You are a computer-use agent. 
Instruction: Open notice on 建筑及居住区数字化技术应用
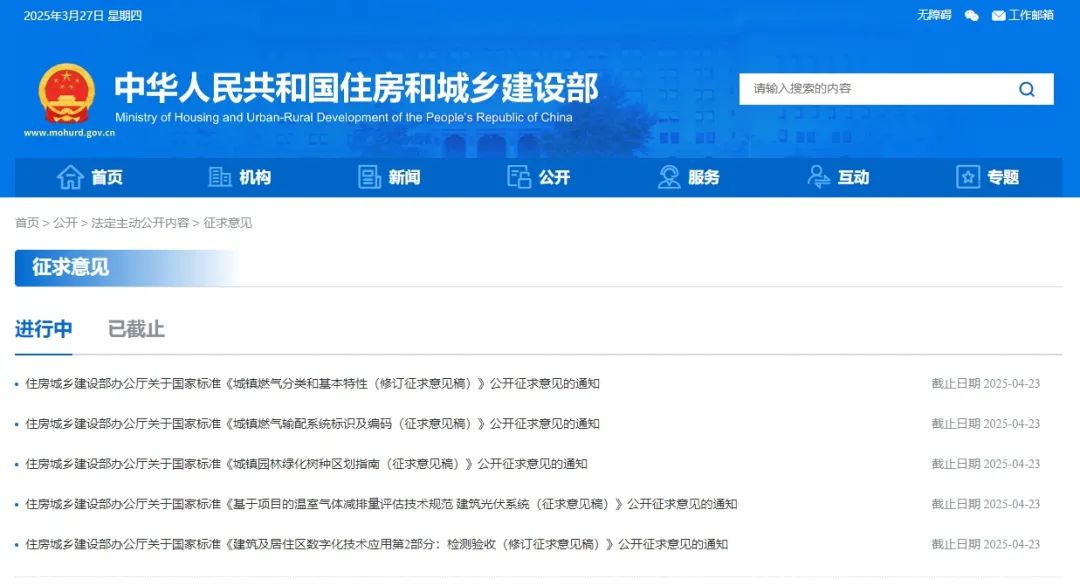click(x=377, y=544)
